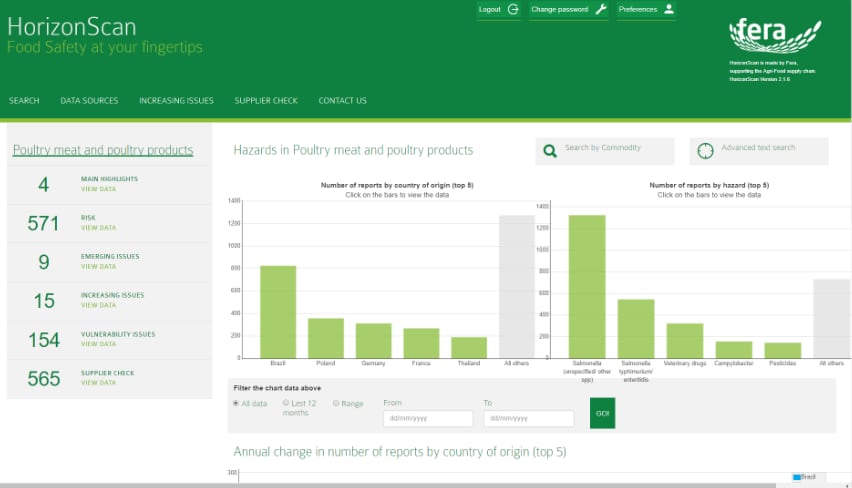
Task: Open SUPPLIER CHECK in navigation bar
Action: tap(266, 101)
